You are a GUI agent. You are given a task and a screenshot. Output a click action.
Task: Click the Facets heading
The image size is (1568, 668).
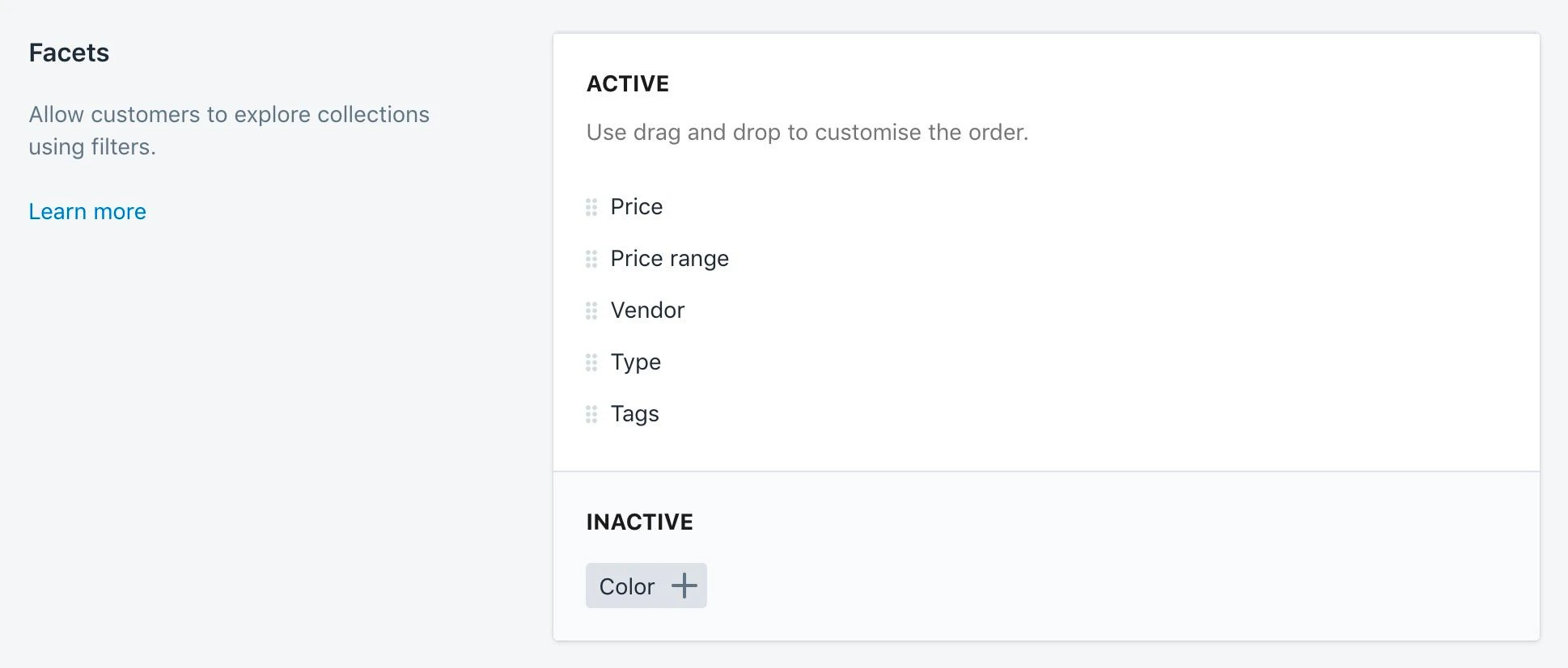tap(68, 52)
